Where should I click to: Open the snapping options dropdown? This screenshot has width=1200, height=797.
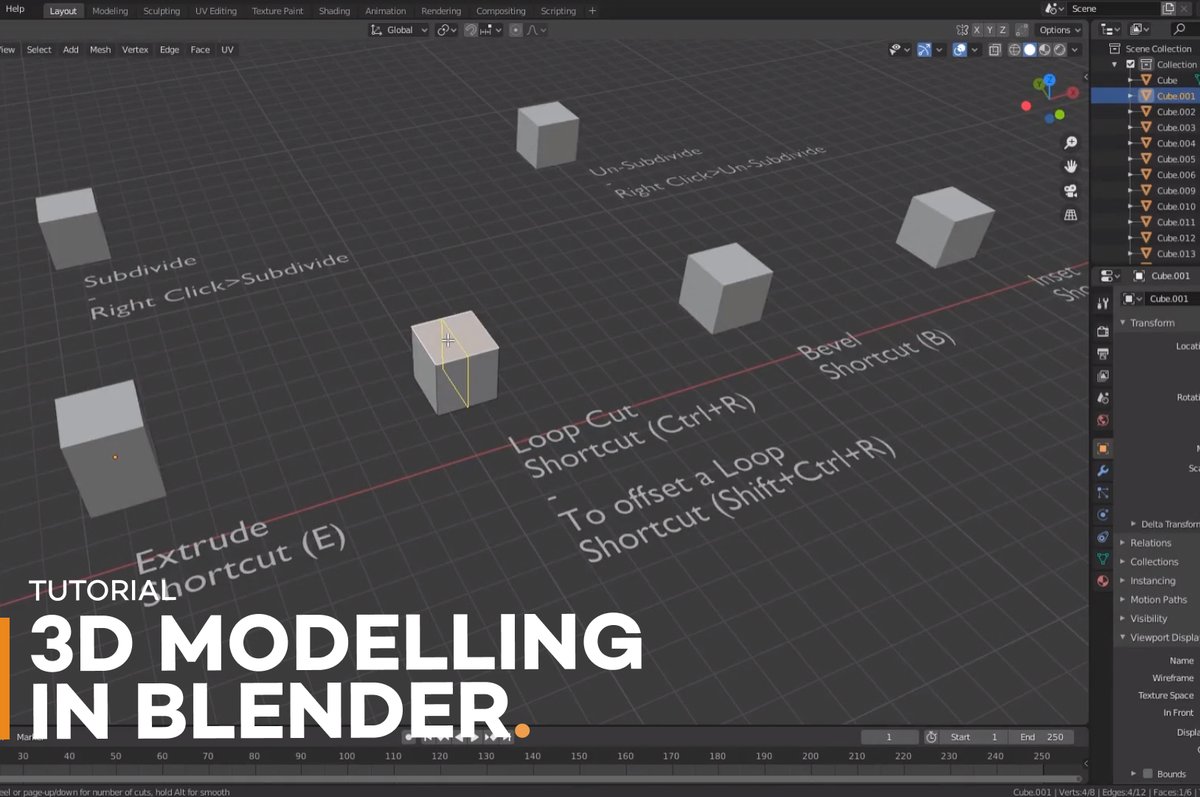pos(492,30)
